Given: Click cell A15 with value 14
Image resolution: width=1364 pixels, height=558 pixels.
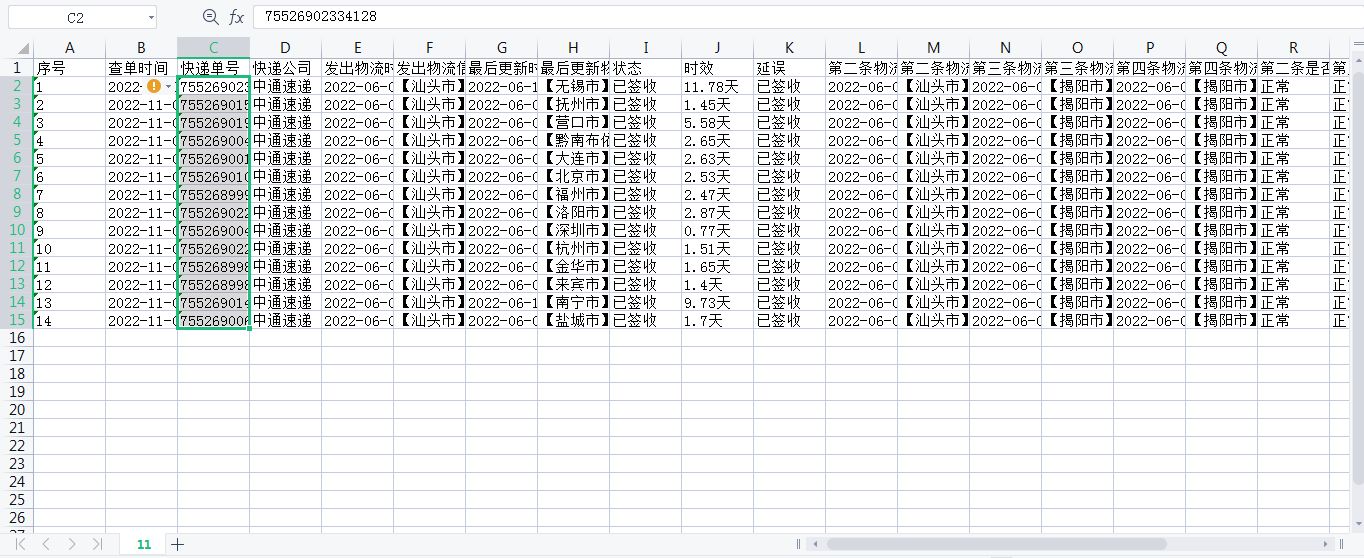Looking at the screenshot, I should (x=69, y=320).
